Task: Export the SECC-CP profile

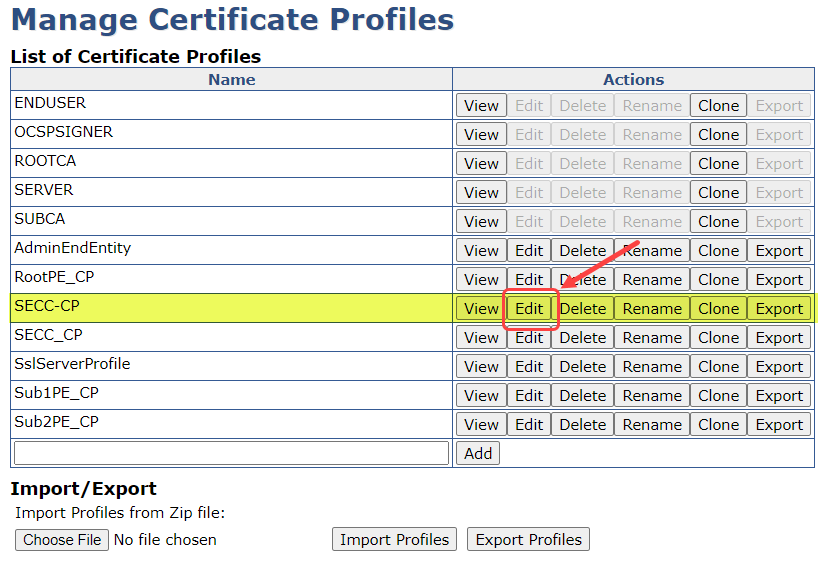Action: click(x=779, y=309)
